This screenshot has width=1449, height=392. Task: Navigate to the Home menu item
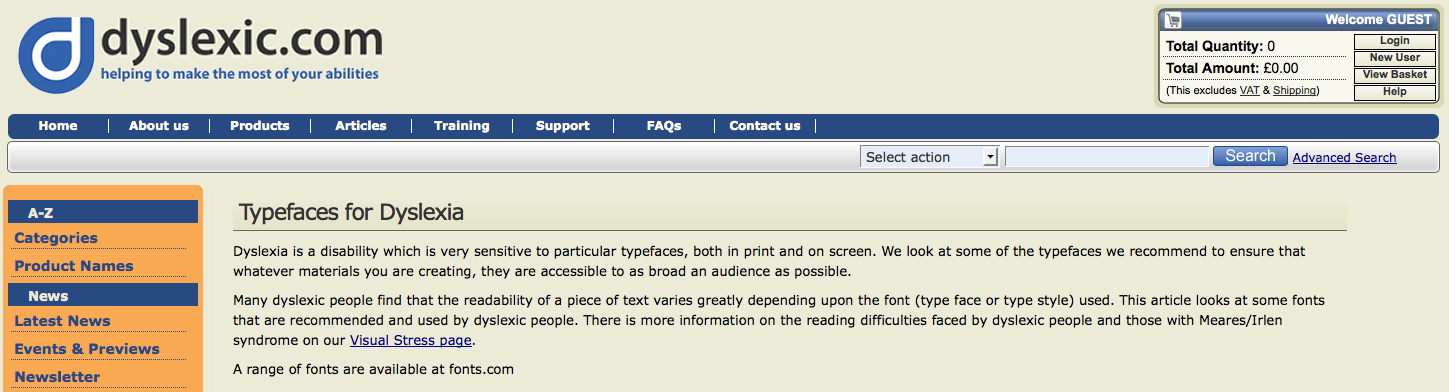pos(58,126)
